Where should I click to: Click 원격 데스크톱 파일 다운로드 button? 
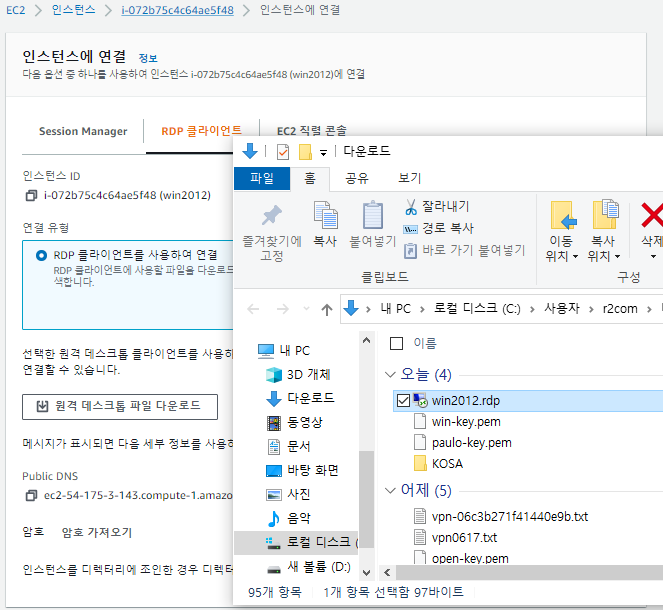(x=120, y=407)
